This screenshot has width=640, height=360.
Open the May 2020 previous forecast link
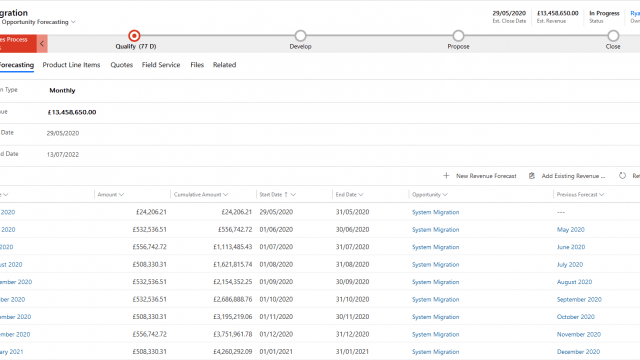[571, 230]
